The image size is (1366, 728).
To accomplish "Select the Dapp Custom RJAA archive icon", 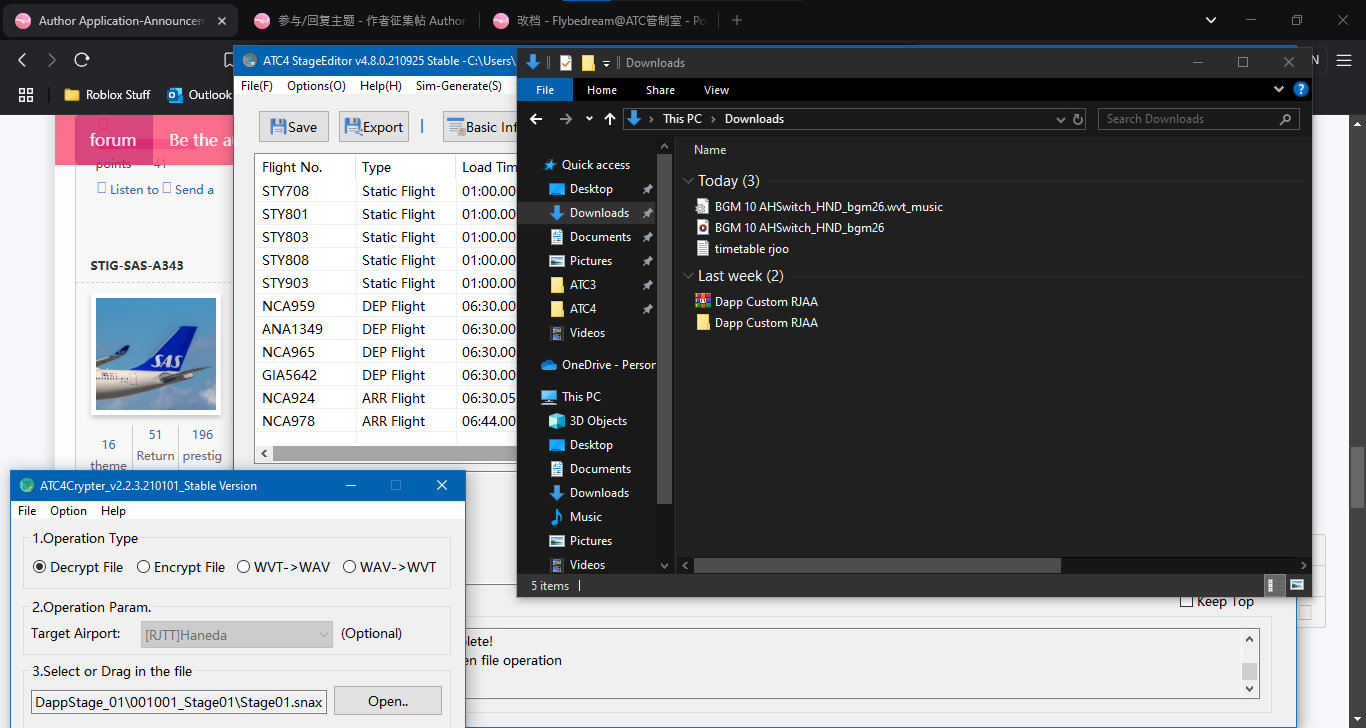I will (x=703, y=302).
